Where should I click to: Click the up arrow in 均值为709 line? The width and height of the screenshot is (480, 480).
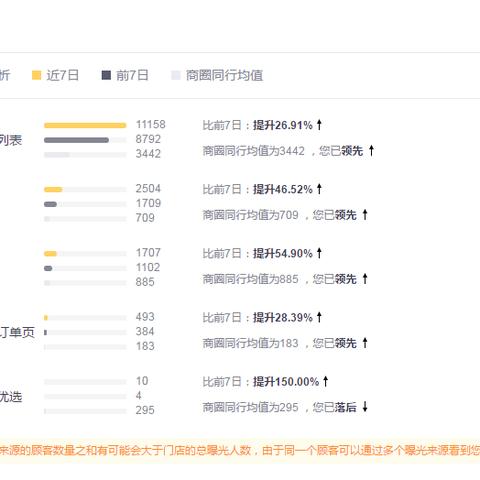coord(365,215)
